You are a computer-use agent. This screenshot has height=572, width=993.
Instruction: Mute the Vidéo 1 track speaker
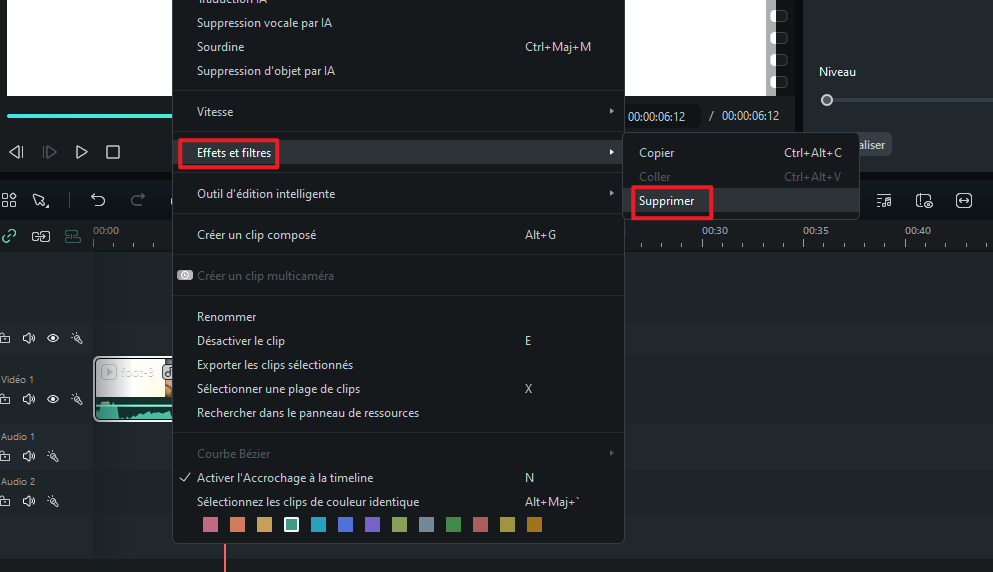pos(29,399)
